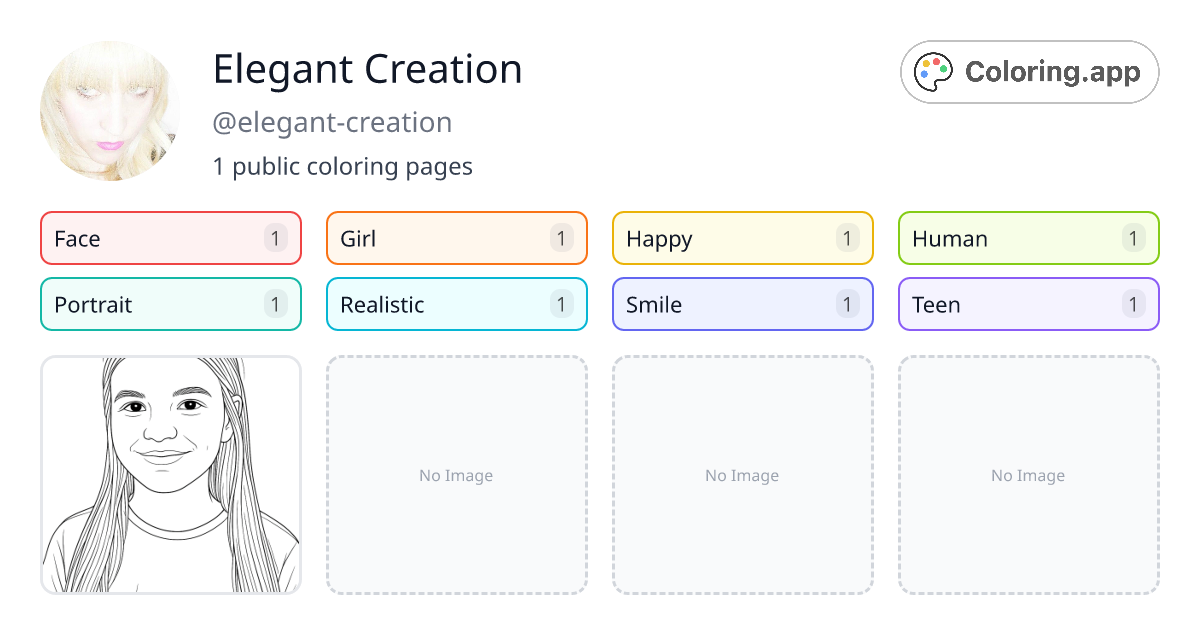Select the Realistic tag
The height and width of the screenshot is (630, 1200).
point(457,304)
